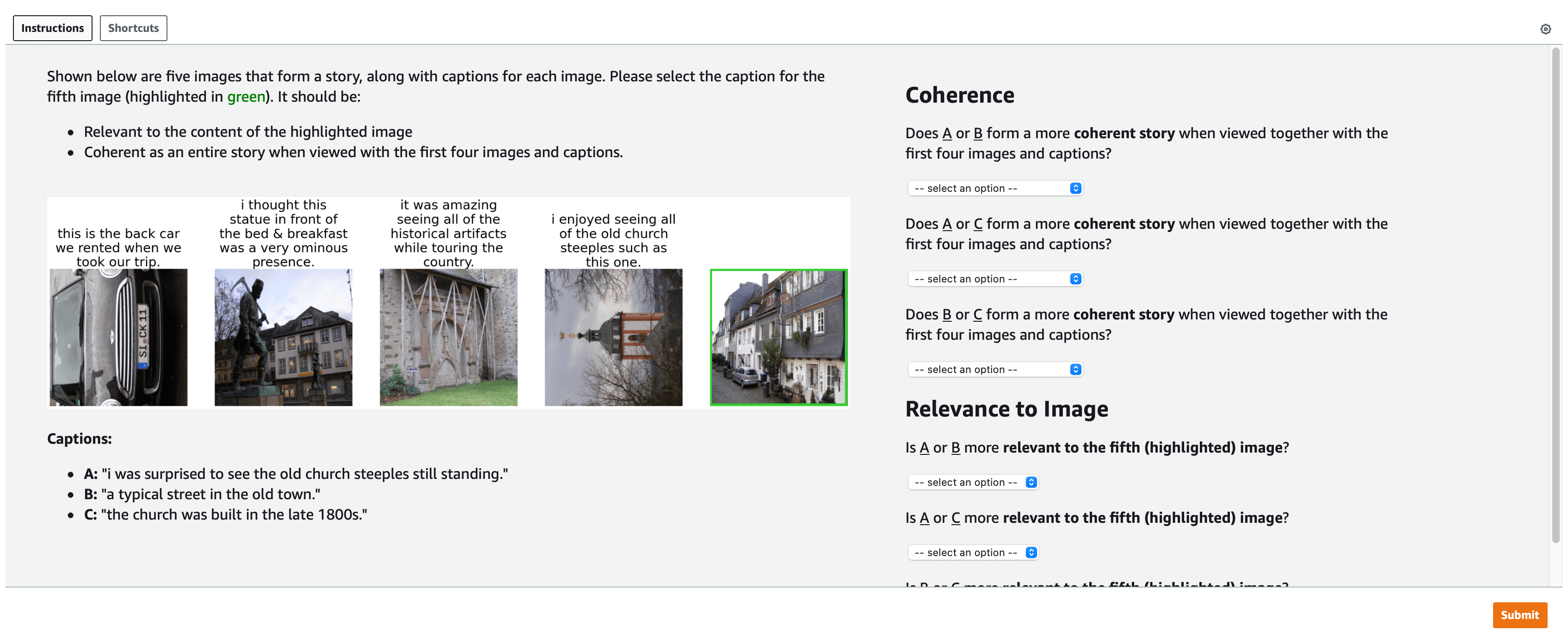The height and width of the screenshot is (637, 1568).
Task: Open A or B relevance dropdown
Action: 972,482
